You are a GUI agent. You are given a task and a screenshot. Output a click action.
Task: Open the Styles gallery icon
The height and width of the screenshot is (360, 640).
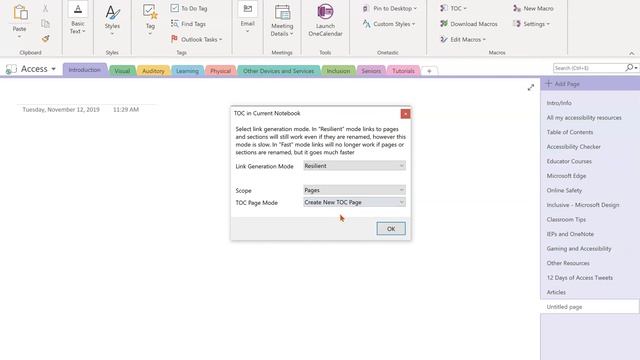coord(112,13)
